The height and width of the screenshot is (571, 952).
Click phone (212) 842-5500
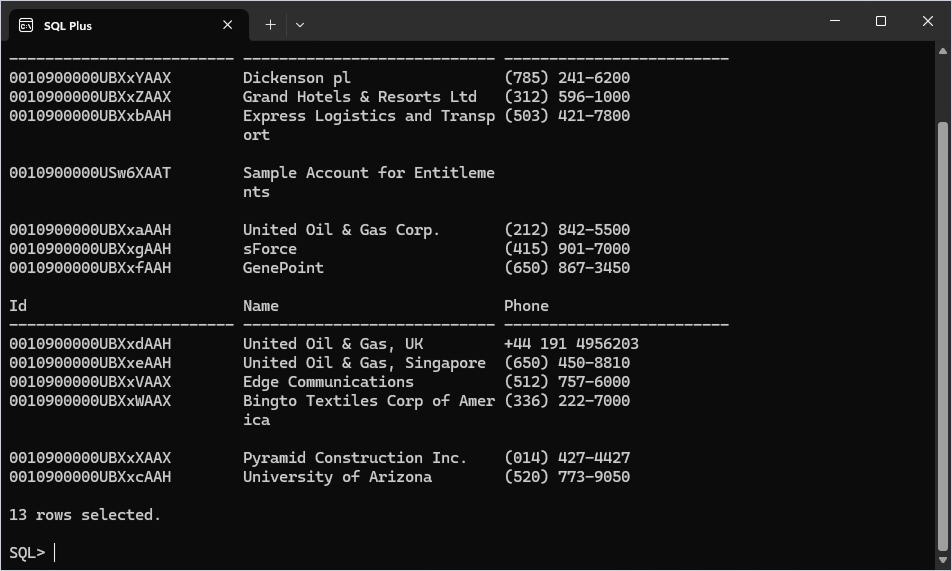(567, 230)
